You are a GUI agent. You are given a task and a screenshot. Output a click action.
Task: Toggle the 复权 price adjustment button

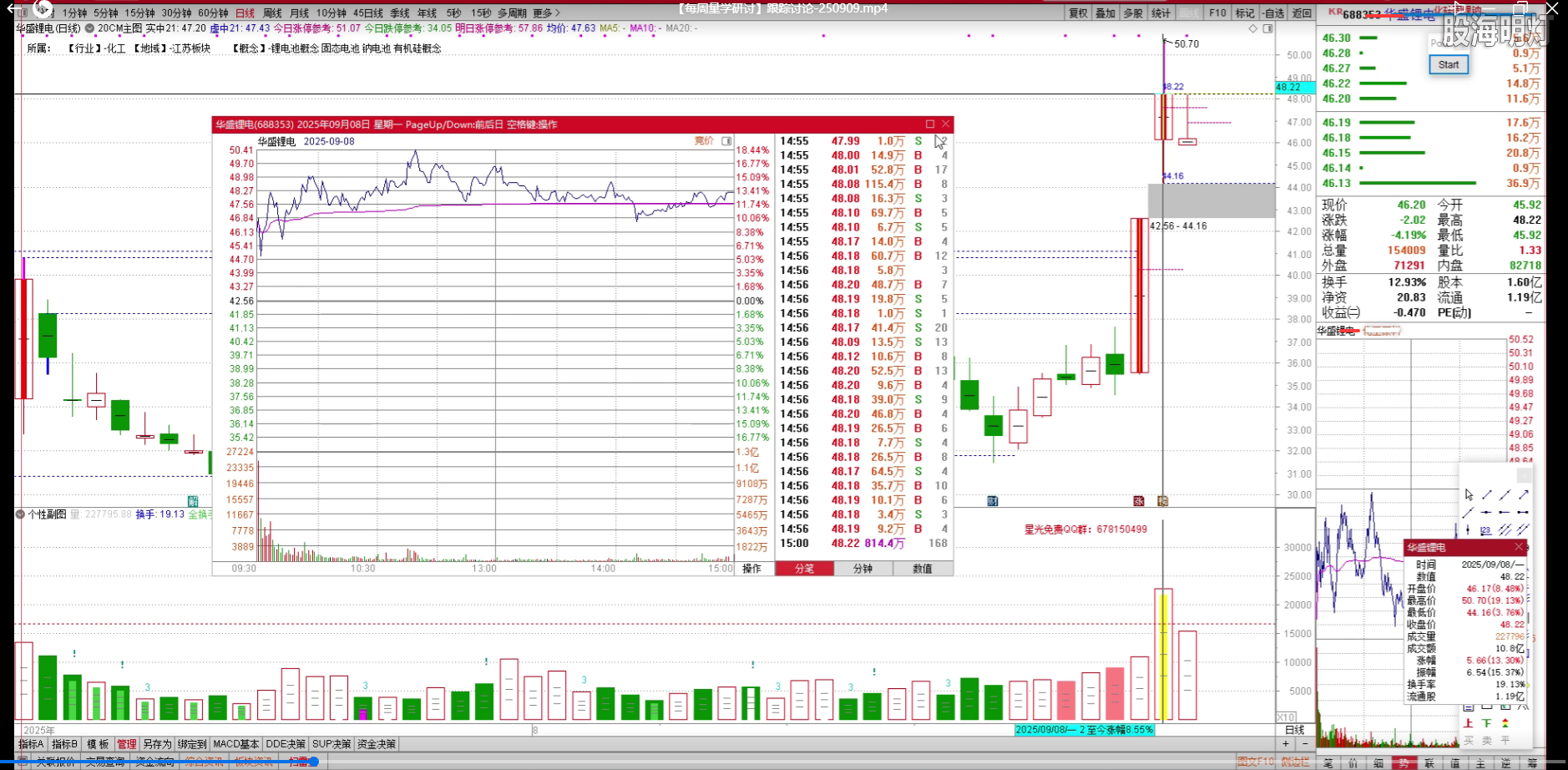tap(1079, 13)
